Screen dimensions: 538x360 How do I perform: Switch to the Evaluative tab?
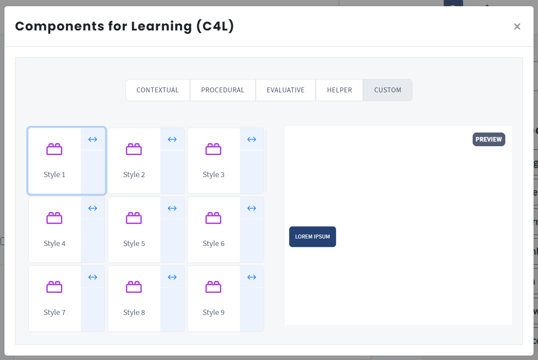[x=285, y=90]
